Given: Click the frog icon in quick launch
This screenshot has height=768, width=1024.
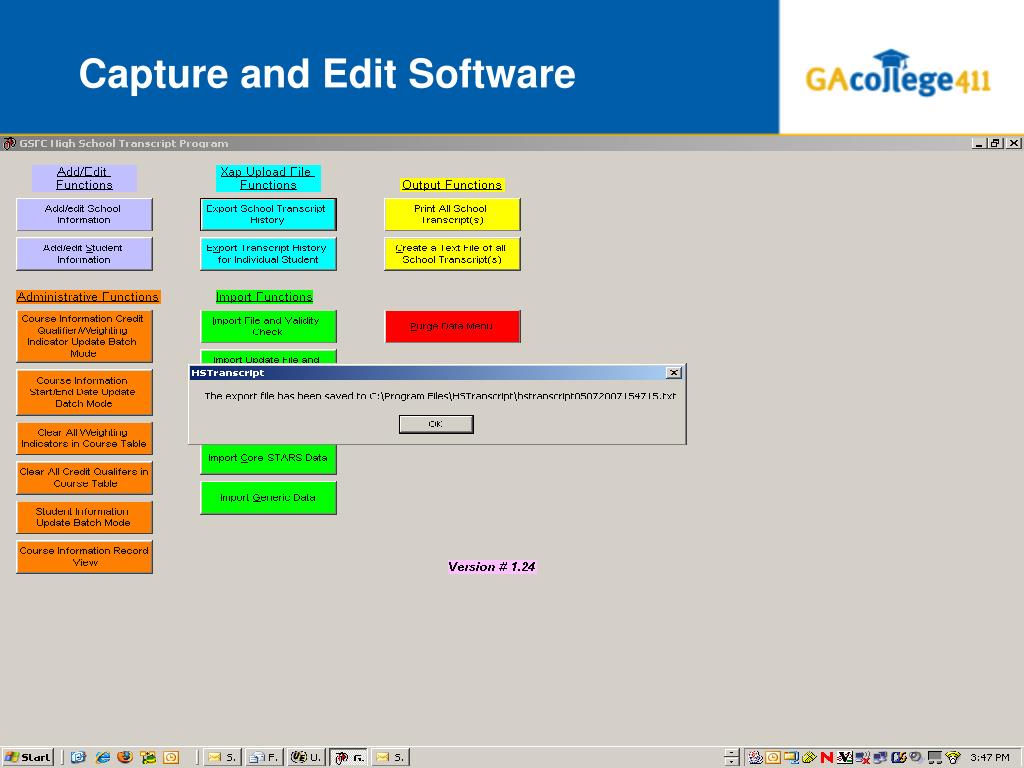Looking at the screenshot, I should [x=148, y=757].
